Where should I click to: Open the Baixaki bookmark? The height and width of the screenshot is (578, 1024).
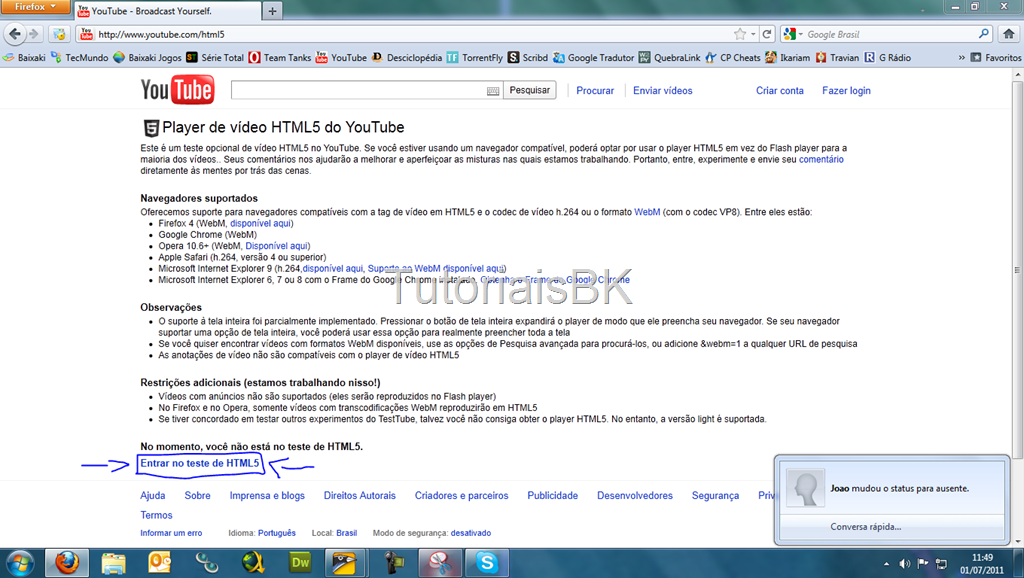[25, 57]
